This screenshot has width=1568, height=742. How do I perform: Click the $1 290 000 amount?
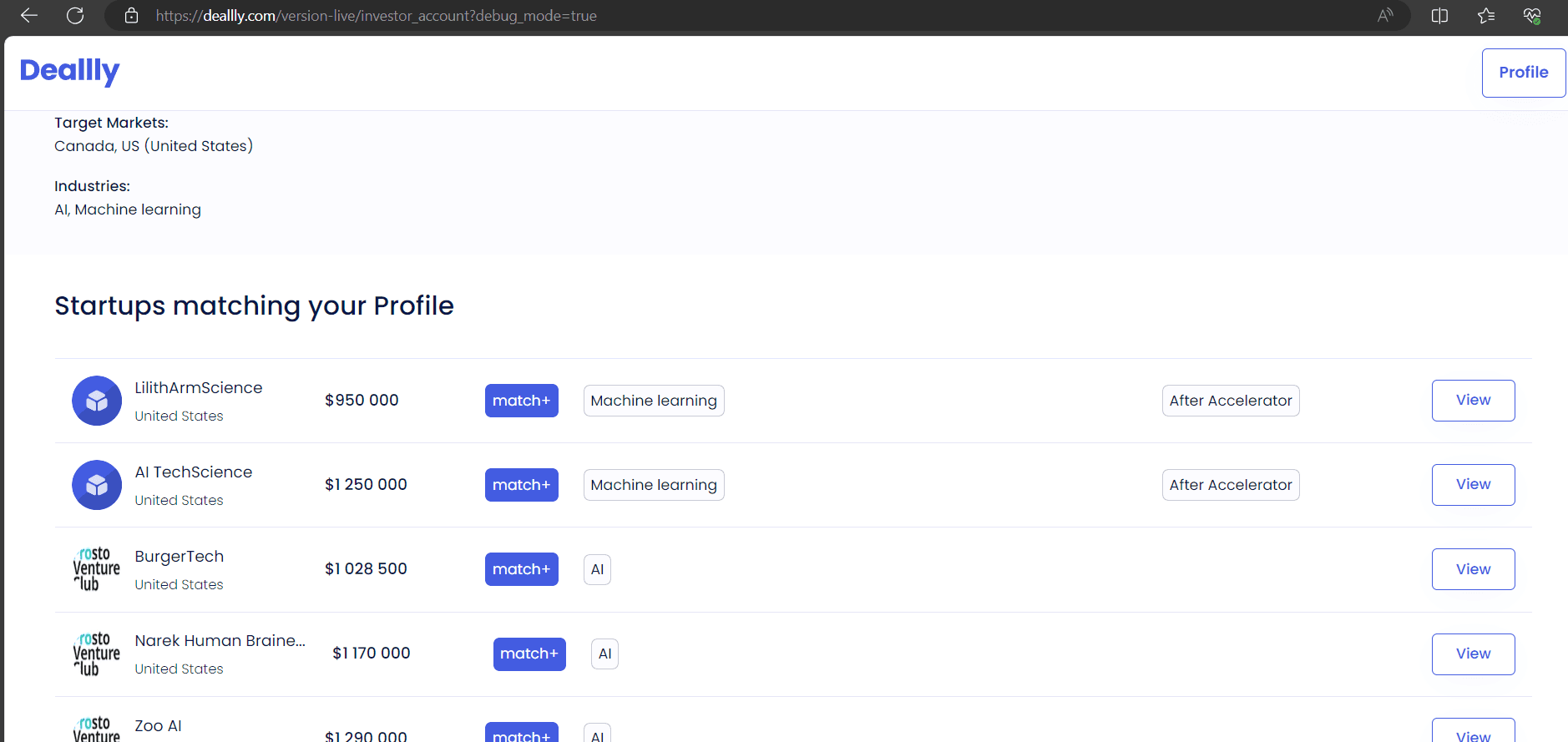click(x=366, y=735)
